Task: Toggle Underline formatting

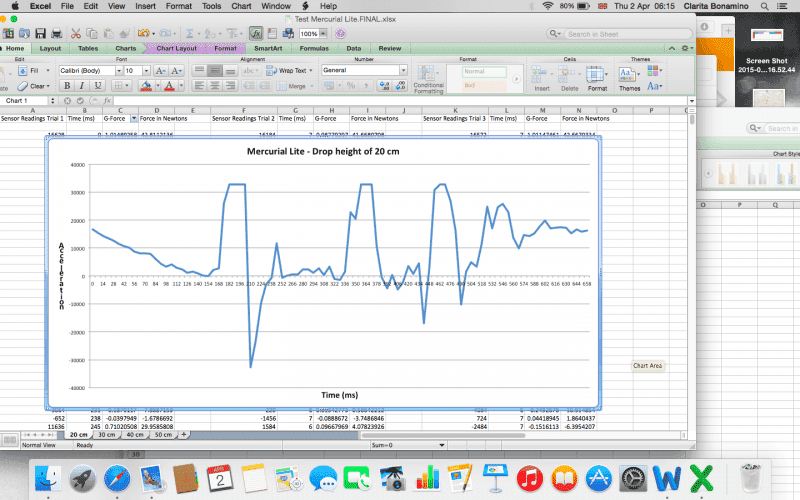Action: coord(95,86)
